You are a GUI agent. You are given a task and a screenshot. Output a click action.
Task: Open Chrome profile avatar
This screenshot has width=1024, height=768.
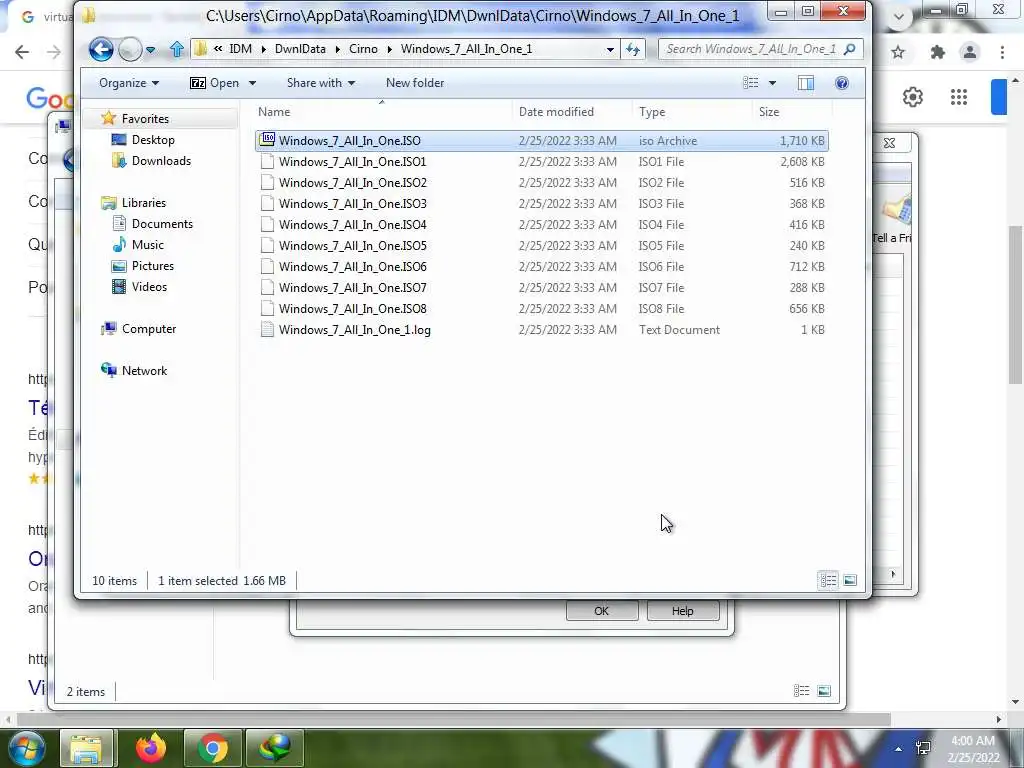click(970, 52)
